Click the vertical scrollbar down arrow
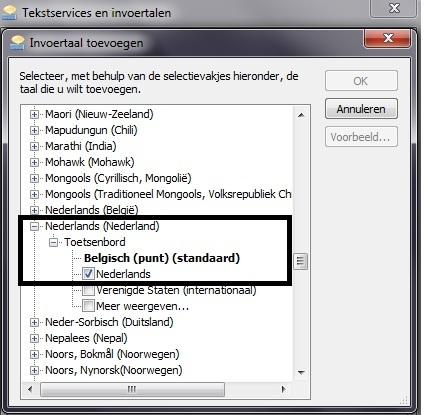This screenshot has height=415, width=427. pyautogui.click(x=301, y=372)
